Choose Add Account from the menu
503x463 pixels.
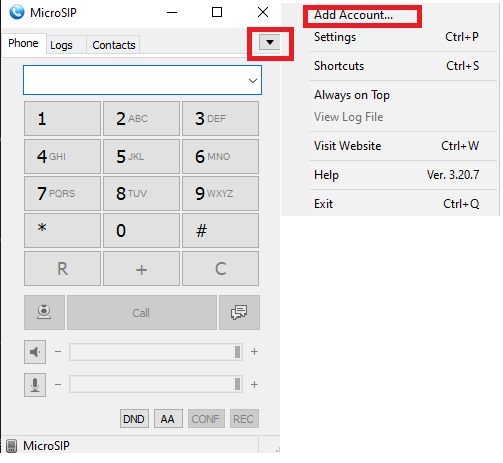point(353,15)
